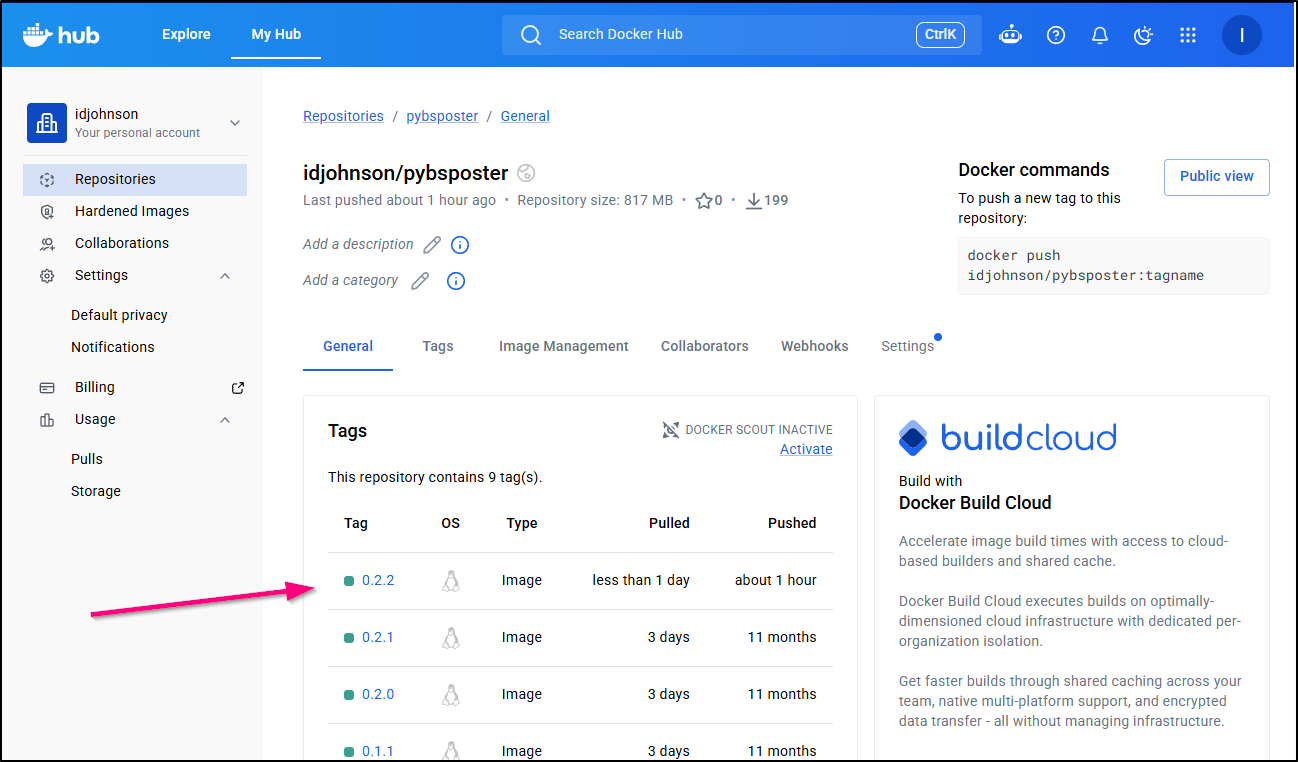Click the Pulled column header
This screenshot has width=1298, height=762.
point(669,523)
